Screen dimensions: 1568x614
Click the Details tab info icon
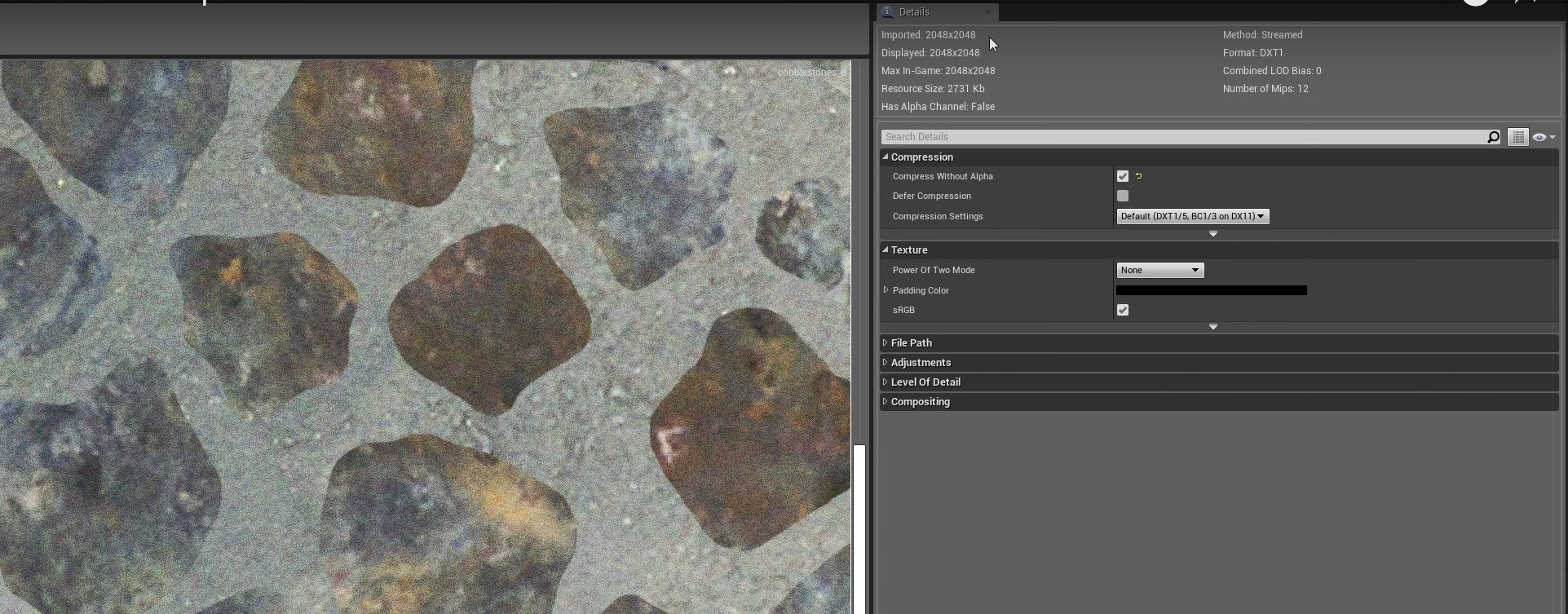pyautogui.click(x=888, y=12)
